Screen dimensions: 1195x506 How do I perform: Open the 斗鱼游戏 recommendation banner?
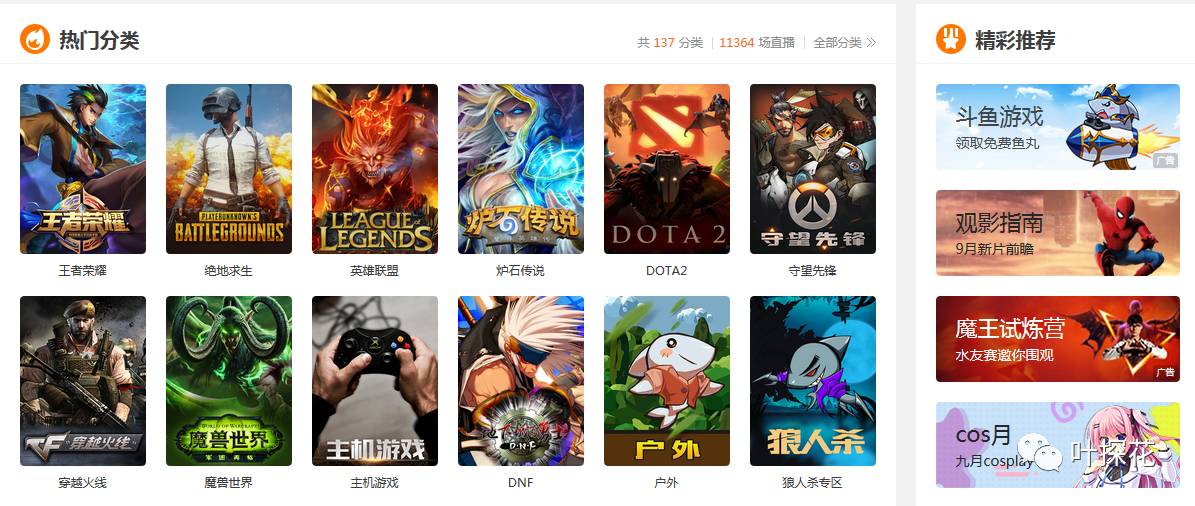pos(1058,126)
